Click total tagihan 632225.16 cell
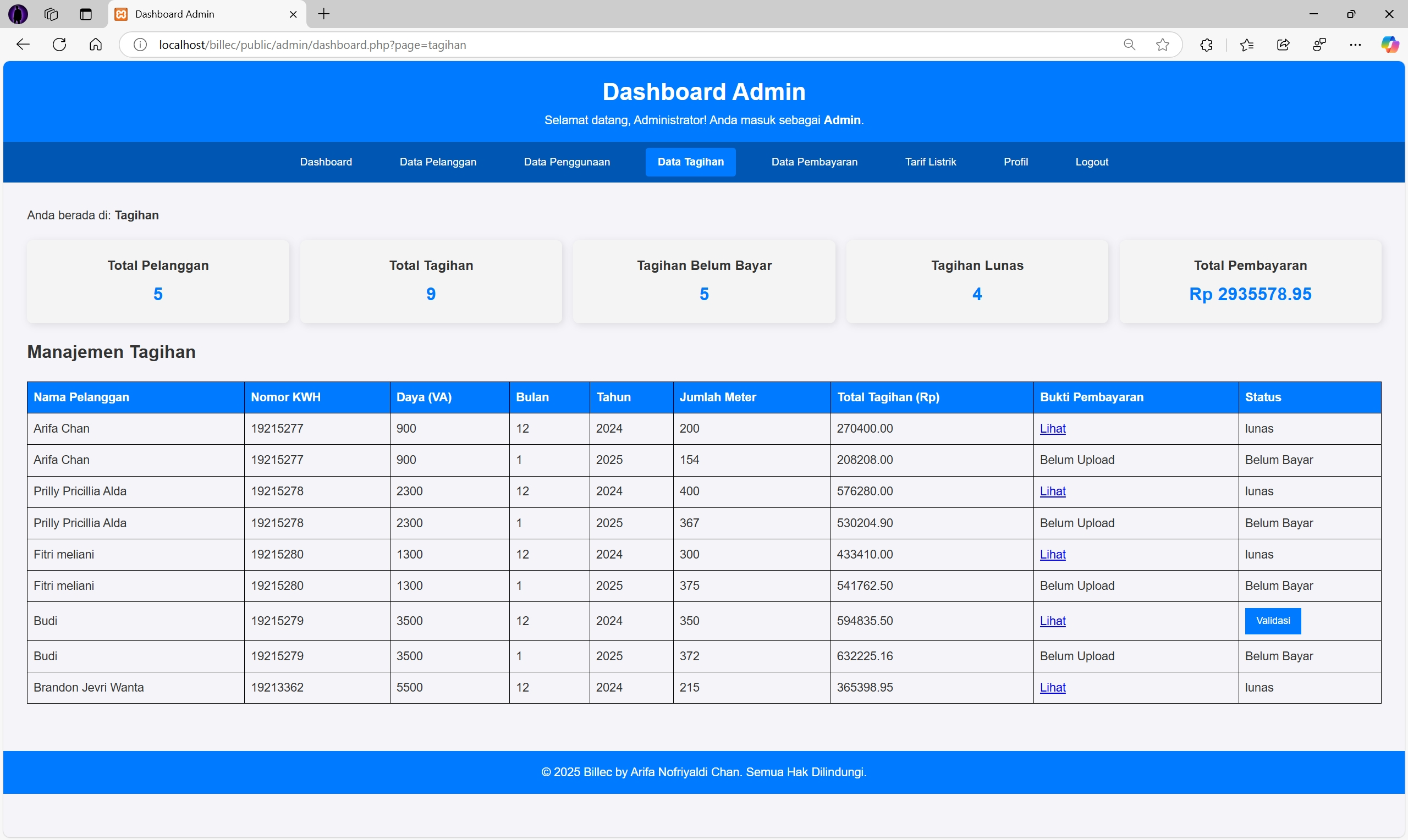 932,656
